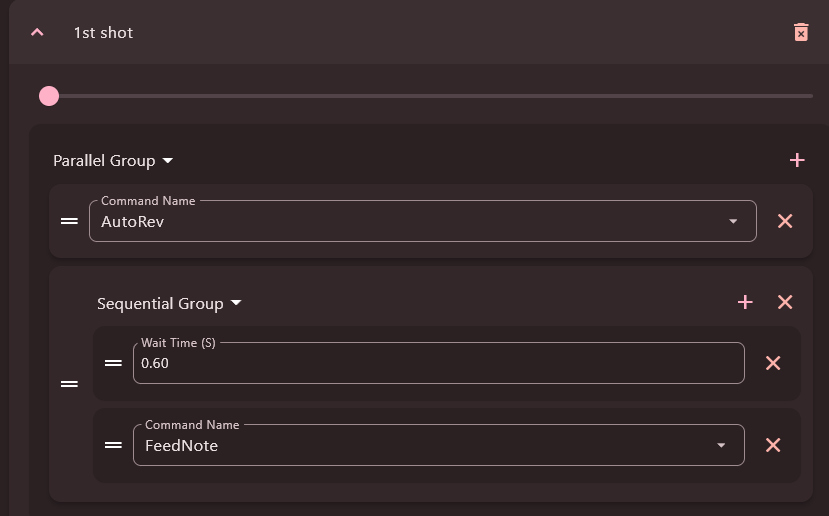This screenshot has width=829, height=516.
Task: Click the 1st shot title text
Action: pyautogui.click(x=103, y=33)
